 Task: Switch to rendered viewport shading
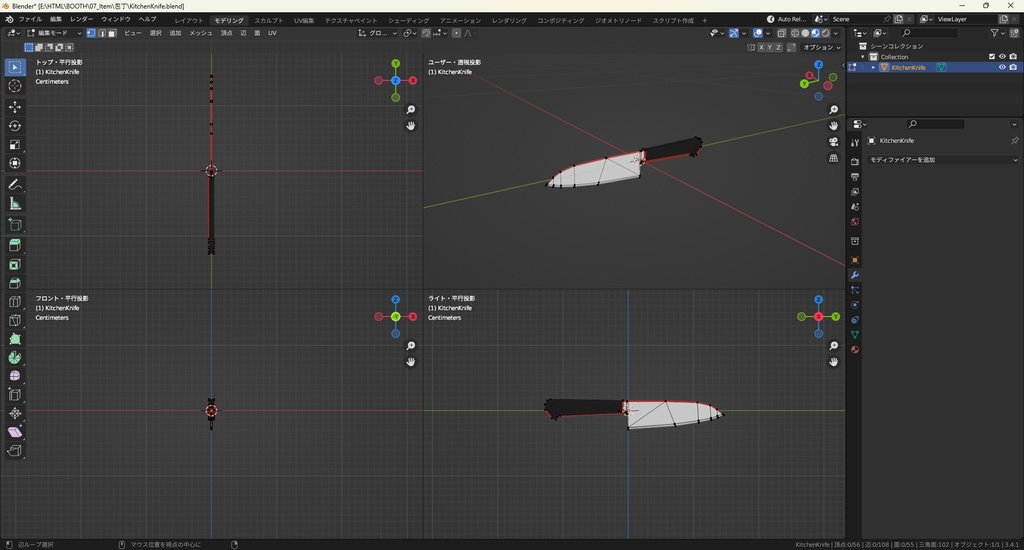click(x=825, y=33)
